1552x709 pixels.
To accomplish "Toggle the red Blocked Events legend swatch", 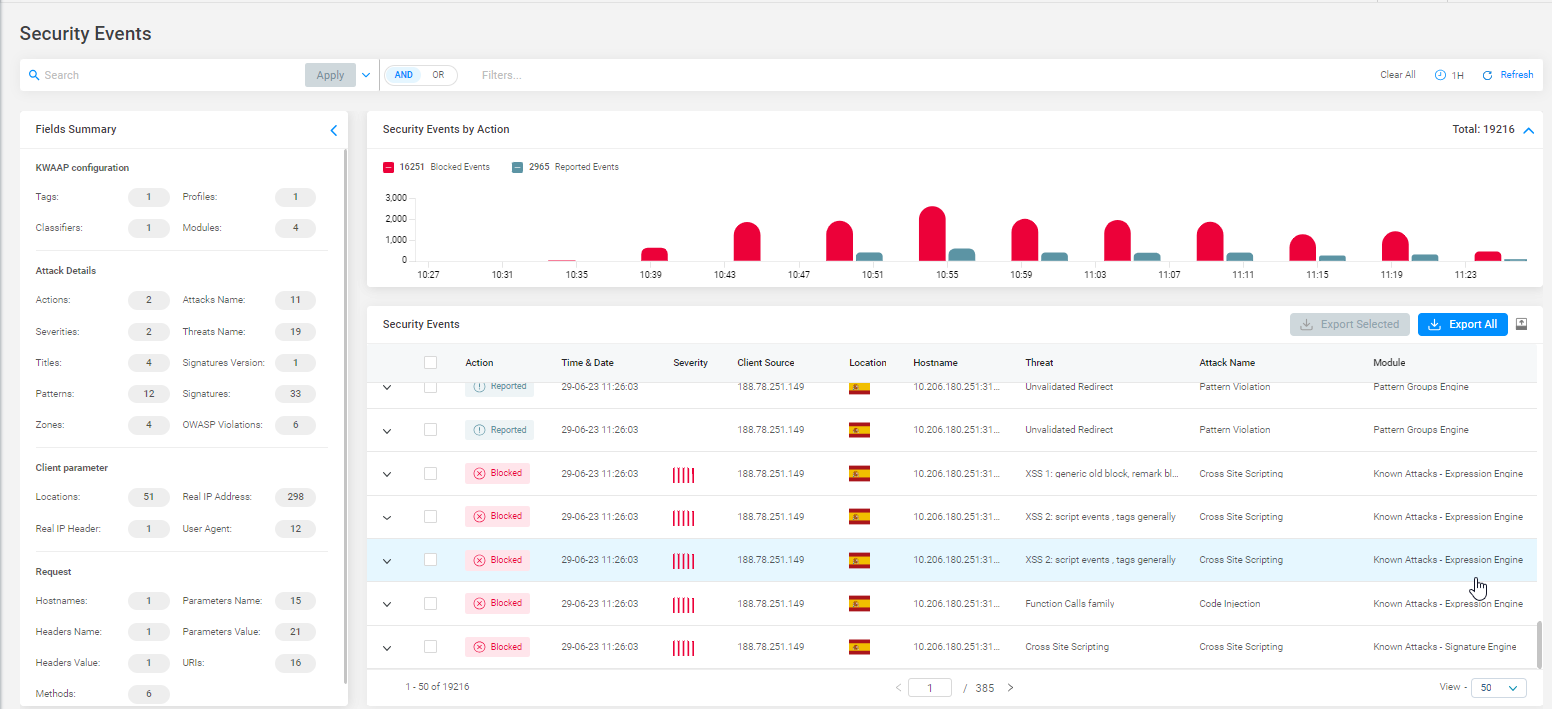I will pyautogui.click(x=389, y=167).
